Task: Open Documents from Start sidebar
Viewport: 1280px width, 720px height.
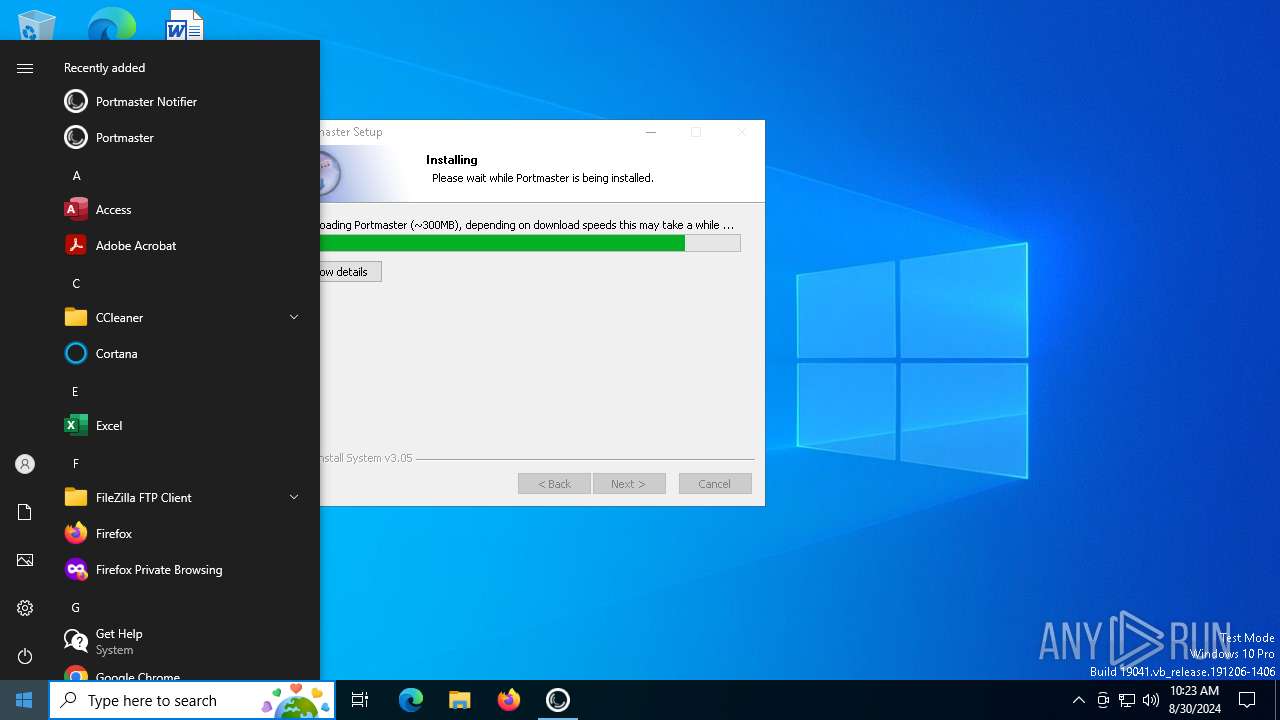Action: coord(25,512)
